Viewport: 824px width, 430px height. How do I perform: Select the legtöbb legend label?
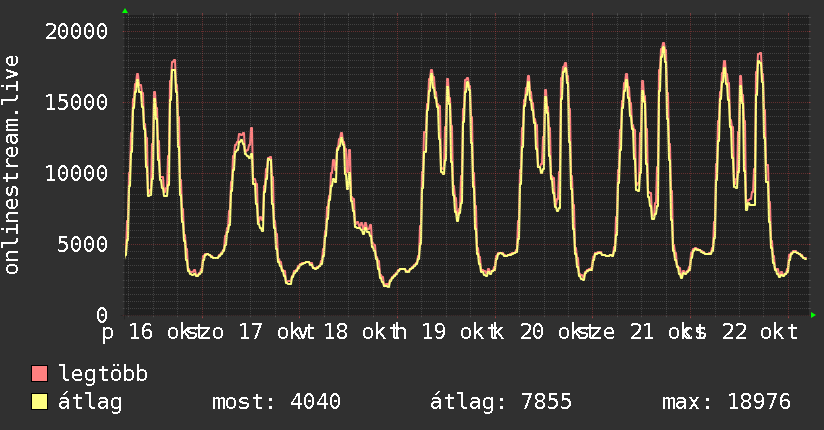pos(103,374)
